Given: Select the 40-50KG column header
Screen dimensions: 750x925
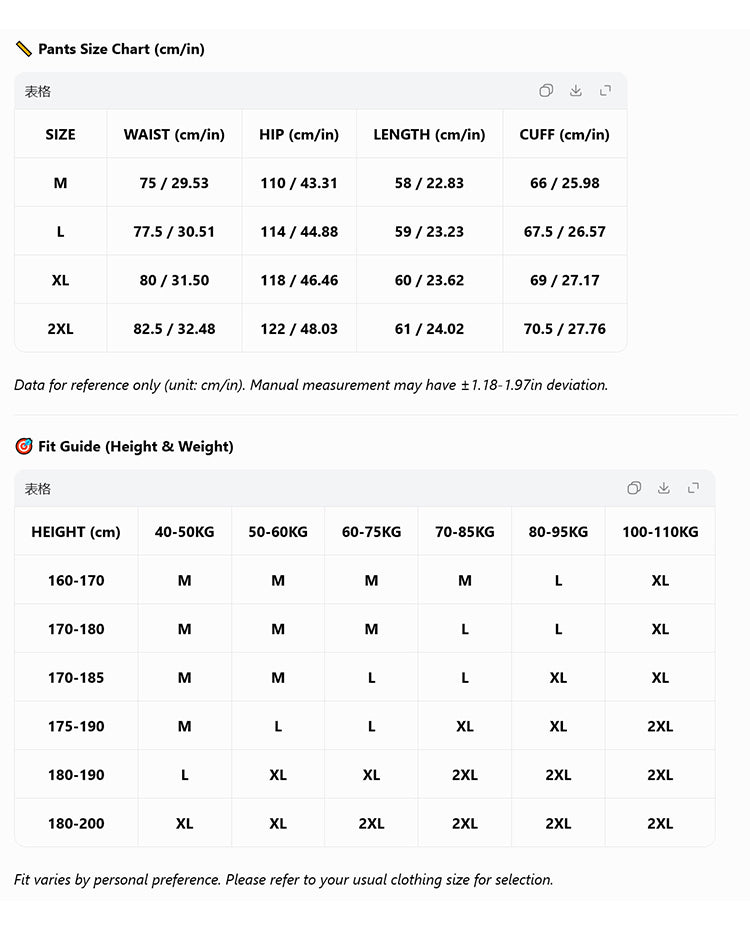Looking at the screenshot, I should click(184, 532).
